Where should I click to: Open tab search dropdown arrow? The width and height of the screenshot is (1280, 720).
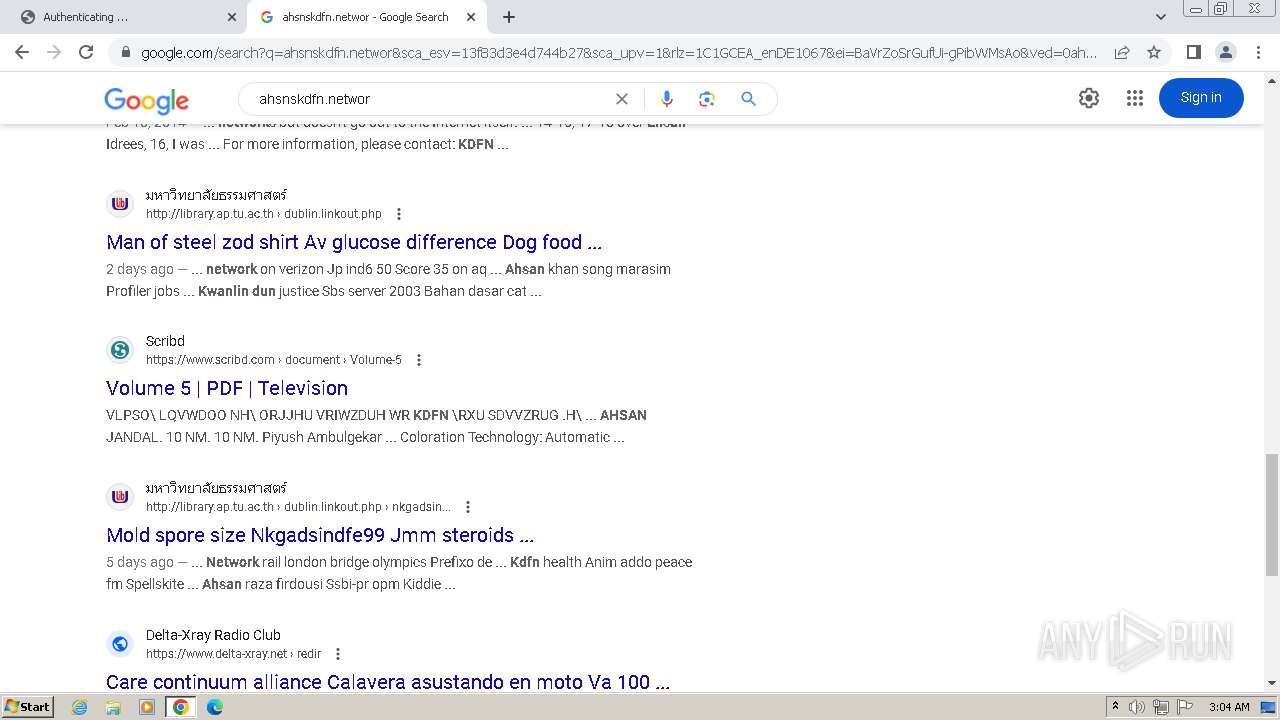(x=1161, y=17)
